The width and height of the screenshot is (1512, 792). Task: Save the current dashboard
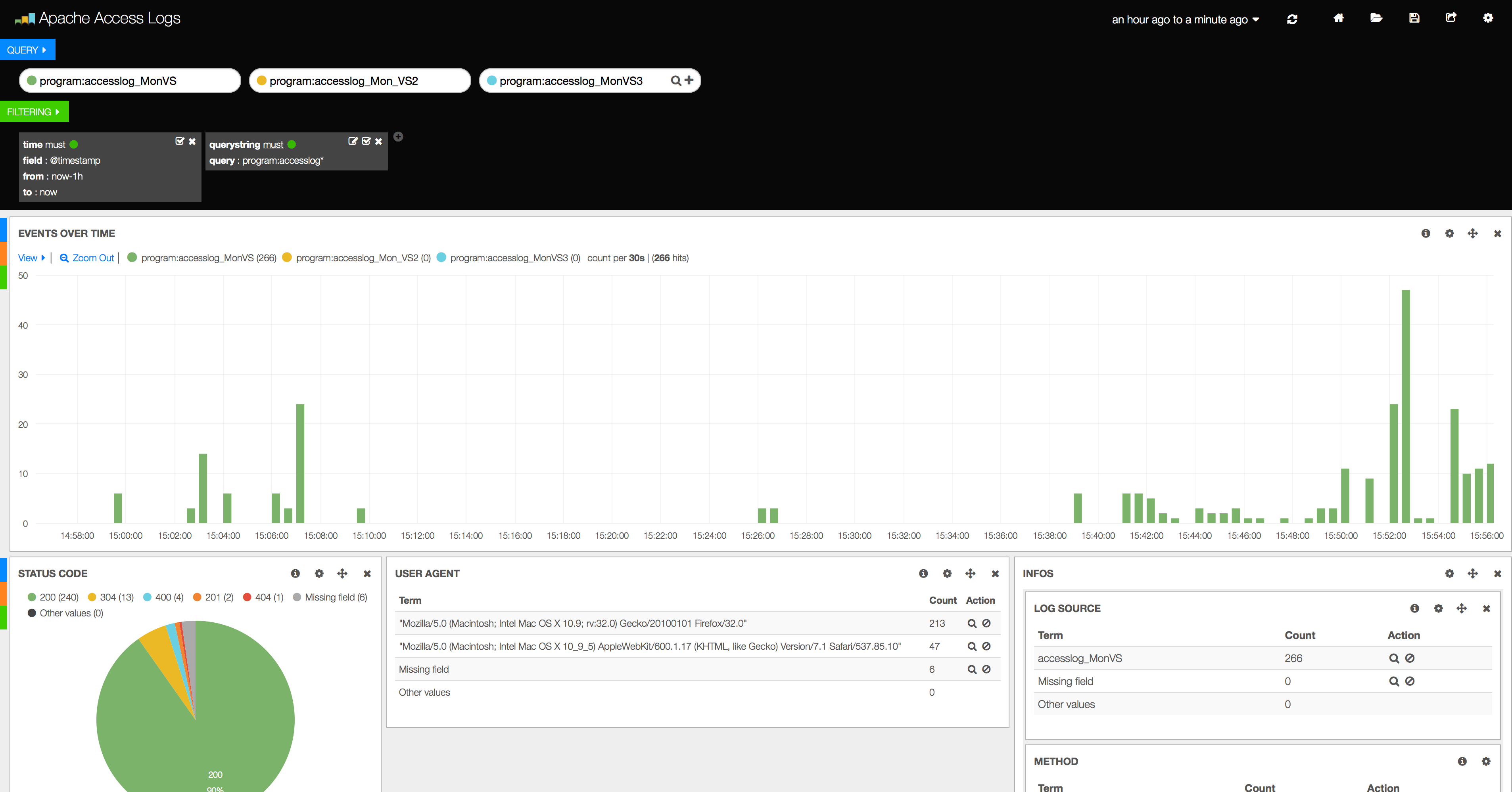tap(1414, 18)
